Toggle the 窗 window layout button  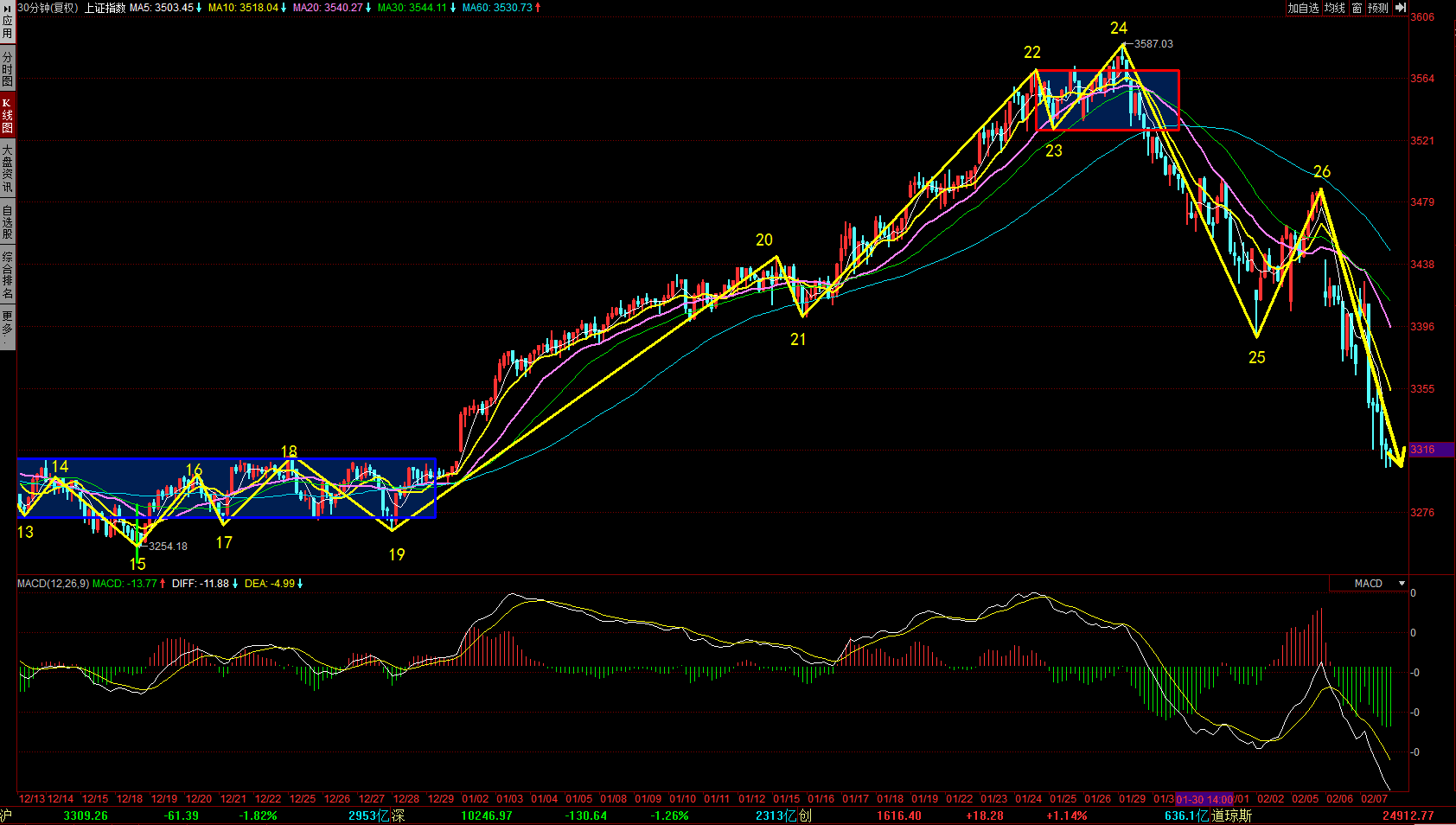click(1357, 8)
